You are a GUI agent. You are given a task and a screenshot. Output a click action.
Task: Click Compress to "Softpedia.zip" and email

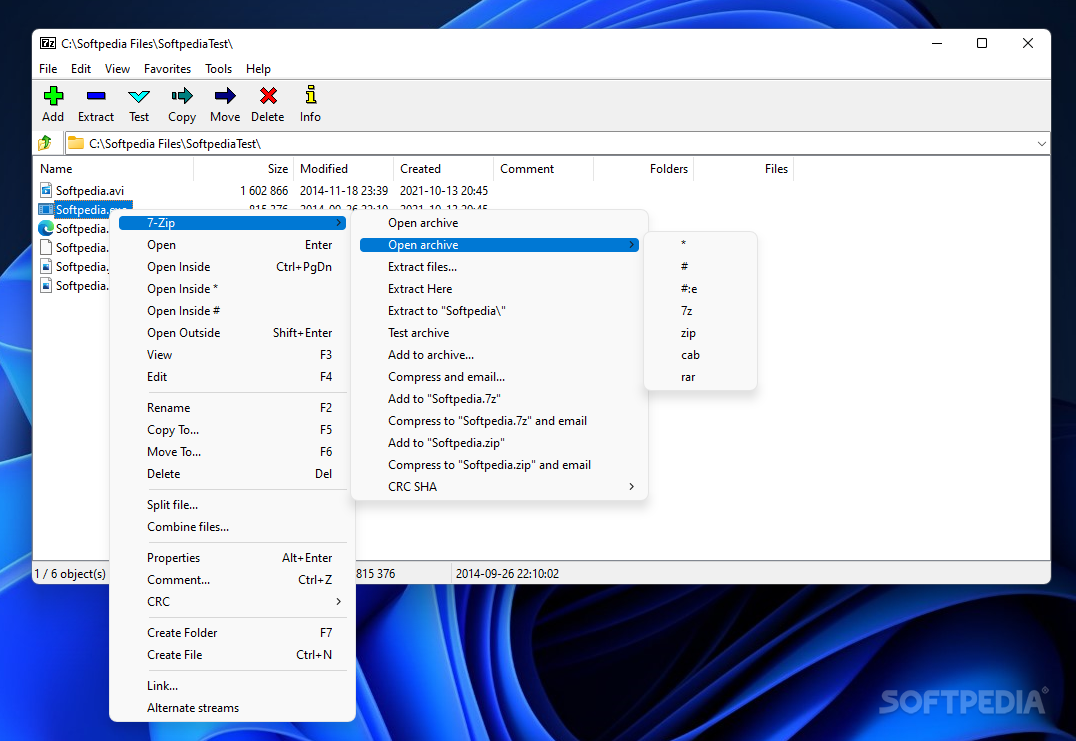[x=499, y=464]
